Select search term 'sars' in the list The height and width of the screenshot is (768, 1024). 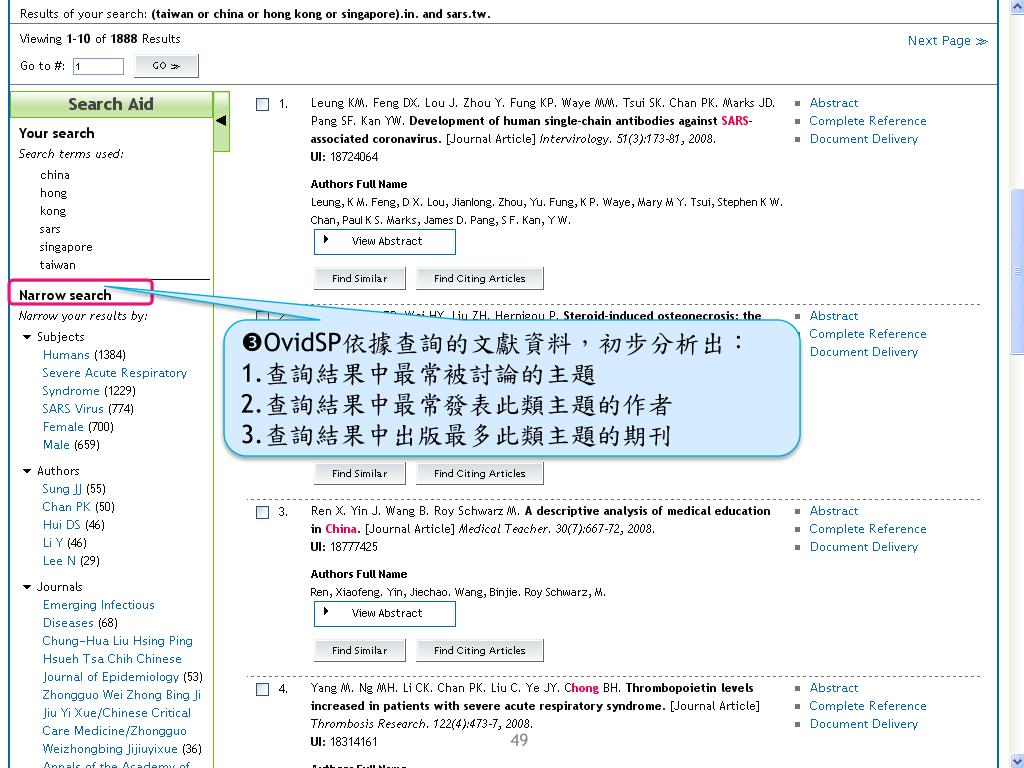pos(50,229)
